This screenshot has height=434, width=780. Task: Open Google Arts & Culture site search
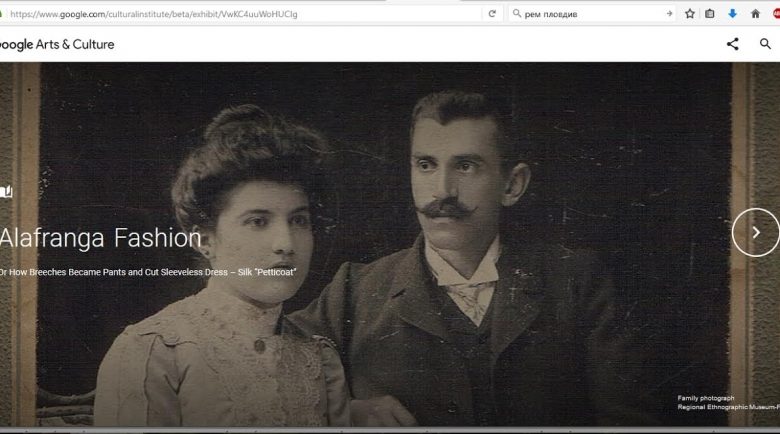coord(765,44)
